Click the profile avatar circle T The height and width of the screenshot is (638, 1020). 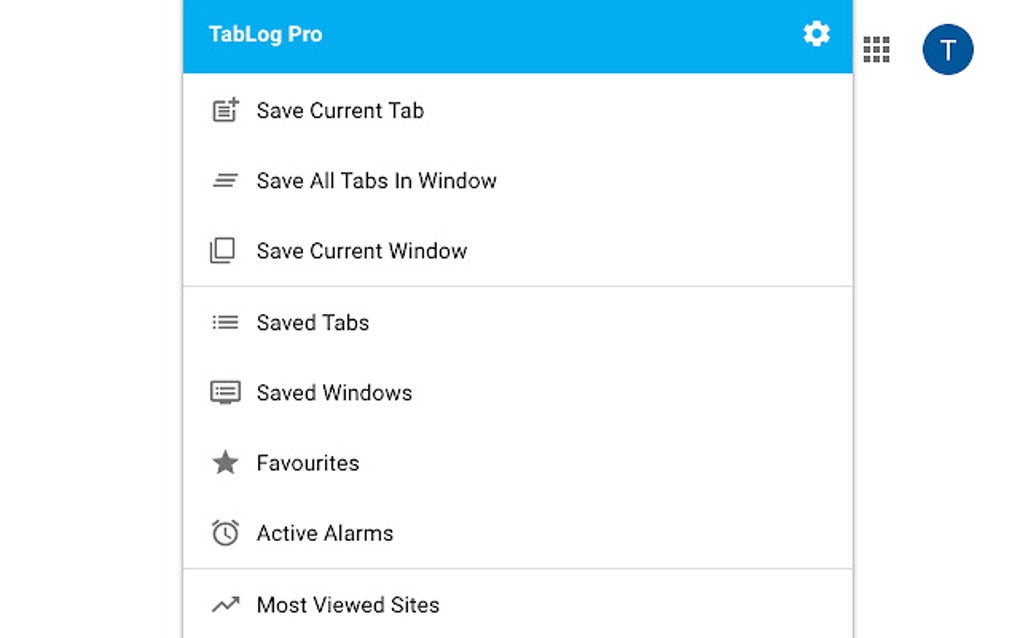point(946,49)
